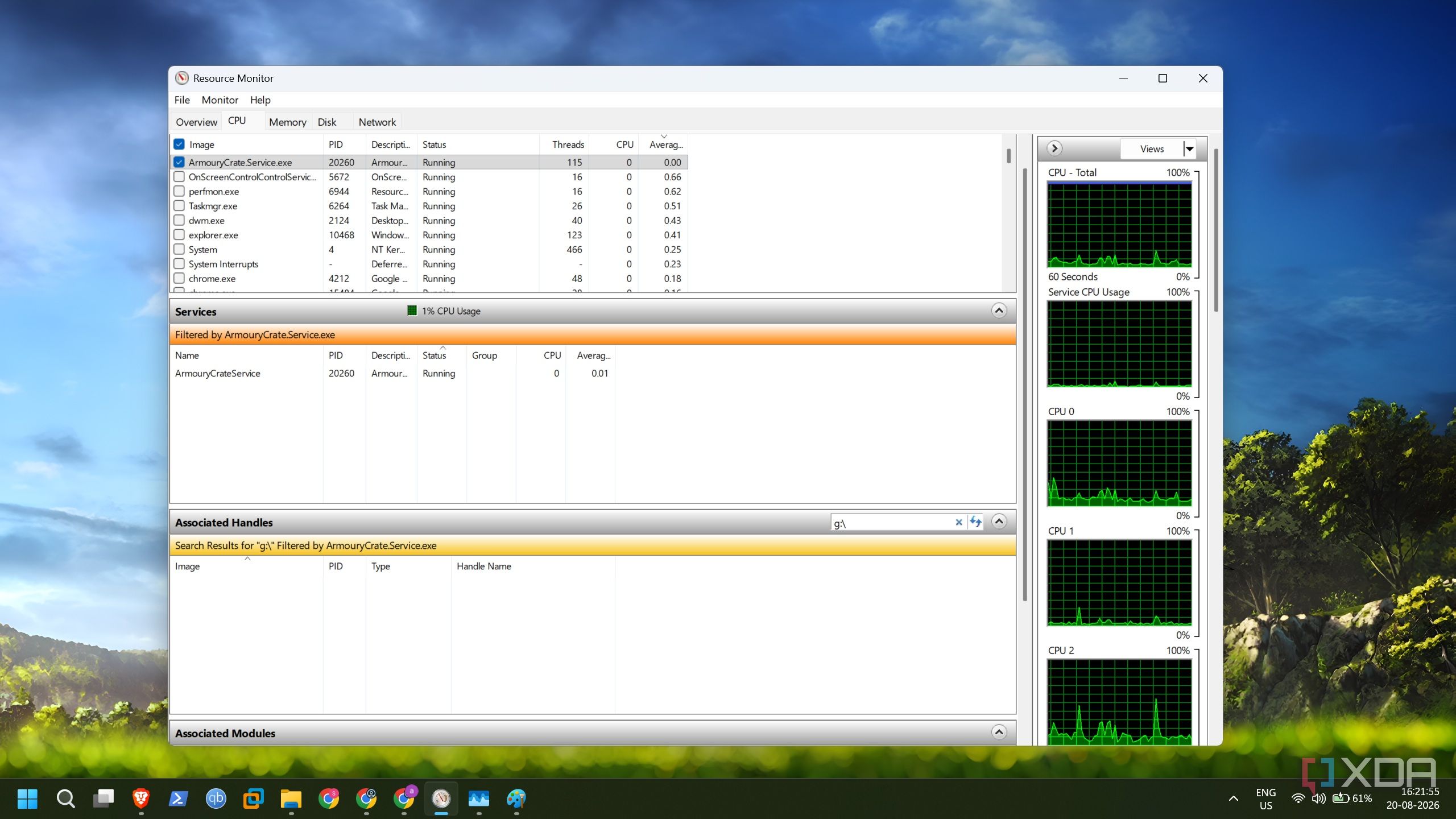The height and width of the screenshot is (819, 1456).
Task: Click the clear search X in Associated Handles
Action: pyautogui.click(x=958, y=522)
